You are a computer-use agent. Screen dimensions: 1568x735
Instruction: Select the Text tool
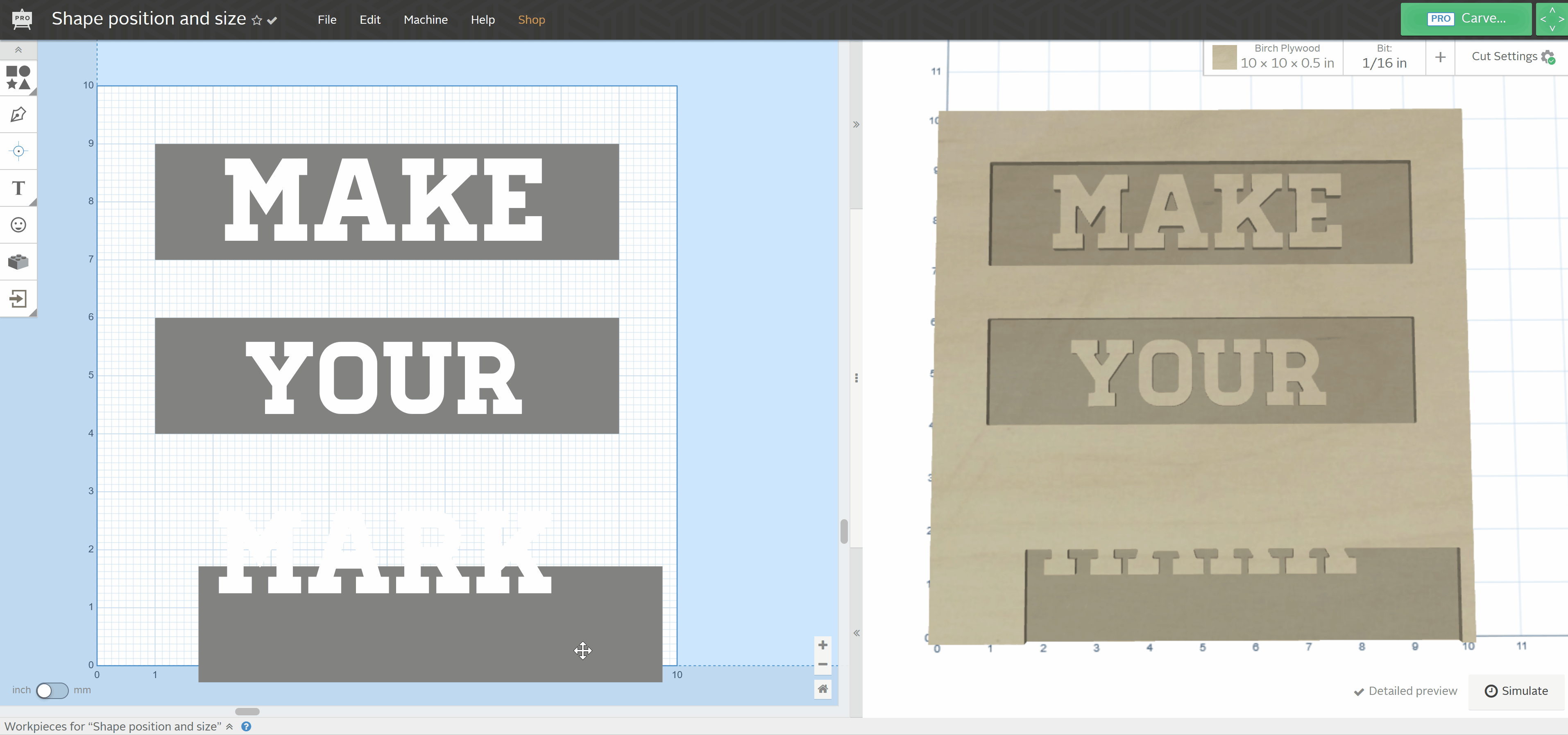point(18,188)
